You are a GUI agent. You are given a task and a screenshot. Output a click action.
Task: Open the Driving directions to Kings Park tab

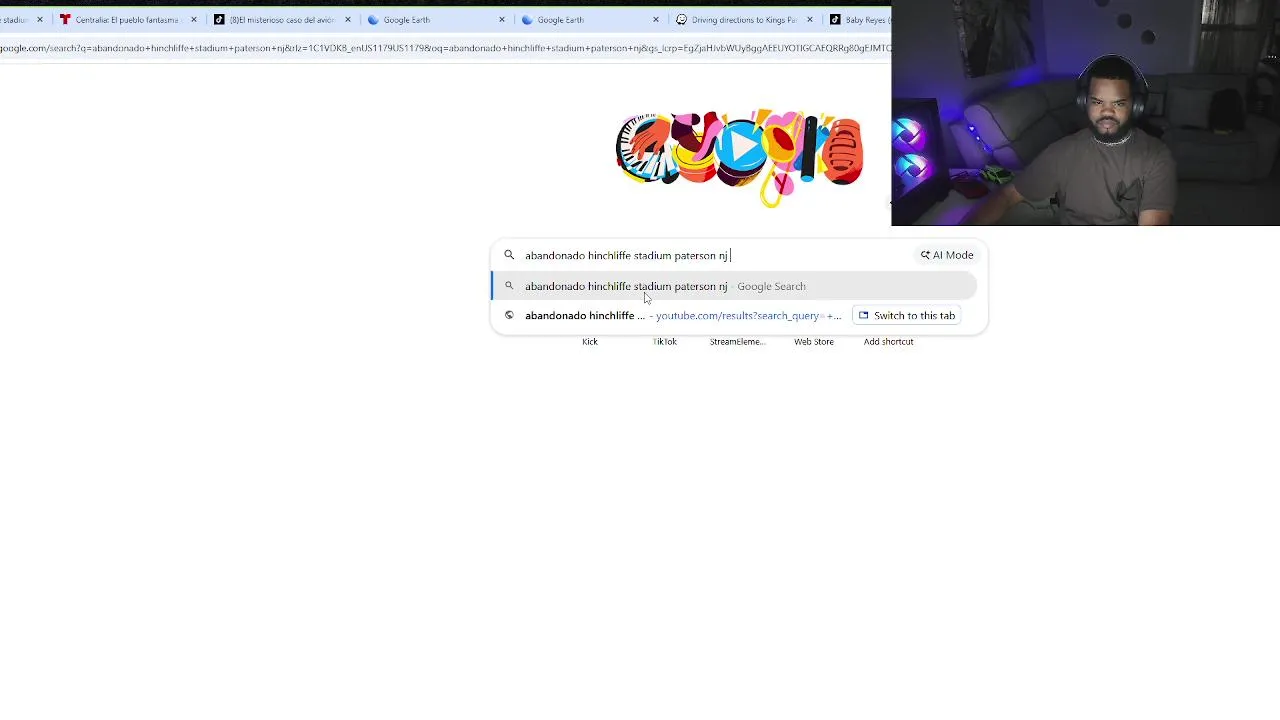[744, 19]
